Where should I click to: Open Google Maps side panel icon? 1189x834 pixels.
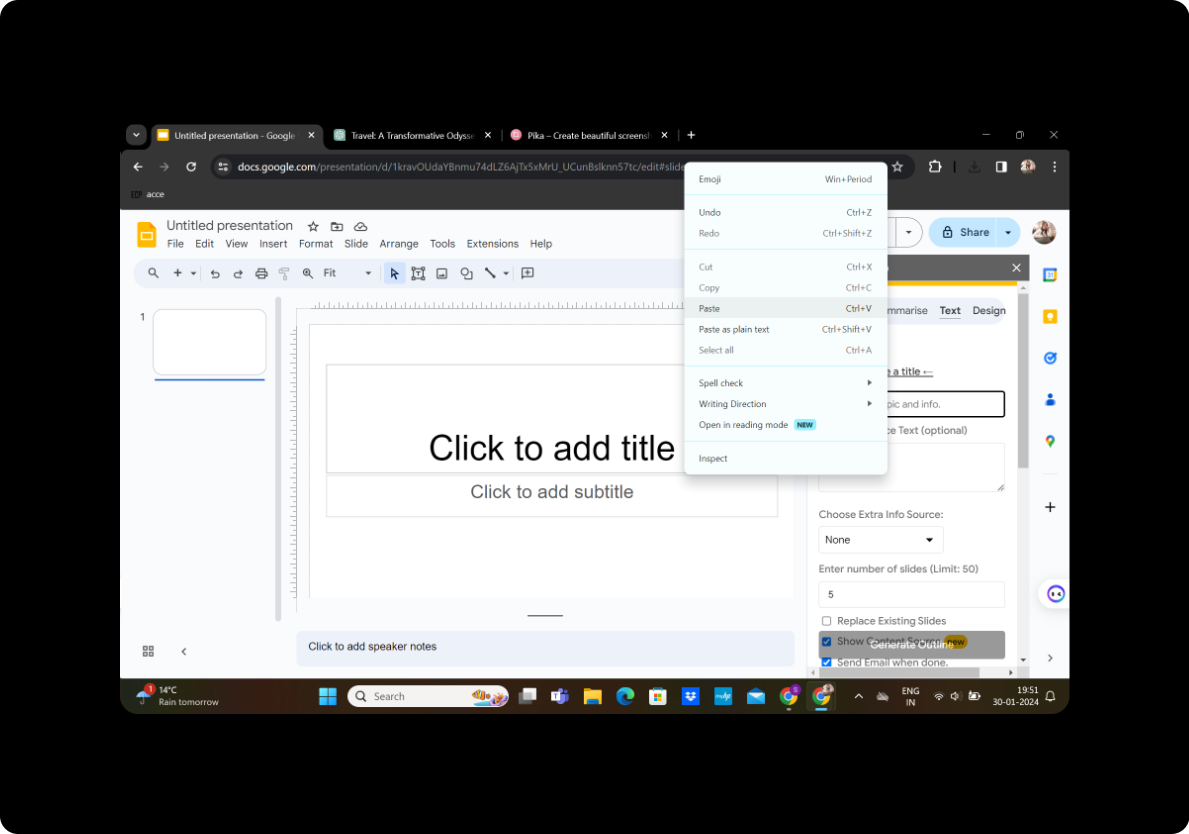(1050, 441)
